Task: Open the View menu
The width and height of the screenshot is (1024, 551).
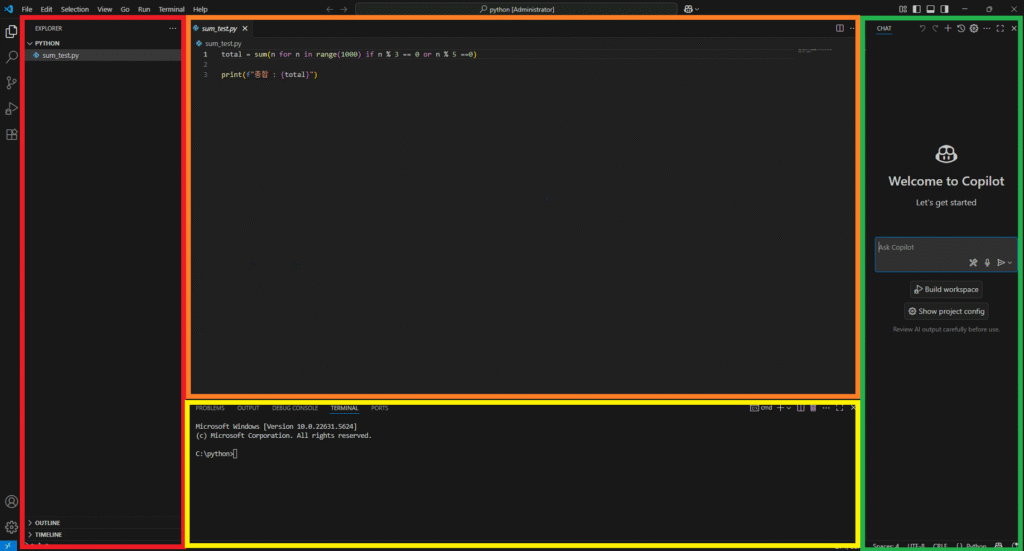Action: 104,9
